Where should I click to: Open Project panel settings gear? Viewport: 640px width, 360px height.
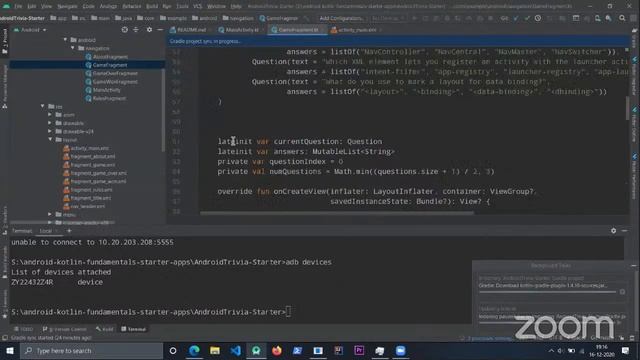point(149,30)
